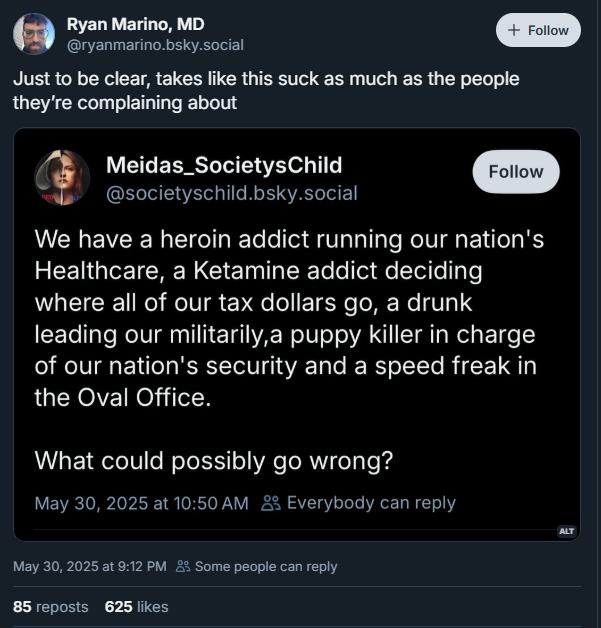
Task: Click the May 30, 2025 9:12 PM timestamp
Action: [x=89, y=567]
